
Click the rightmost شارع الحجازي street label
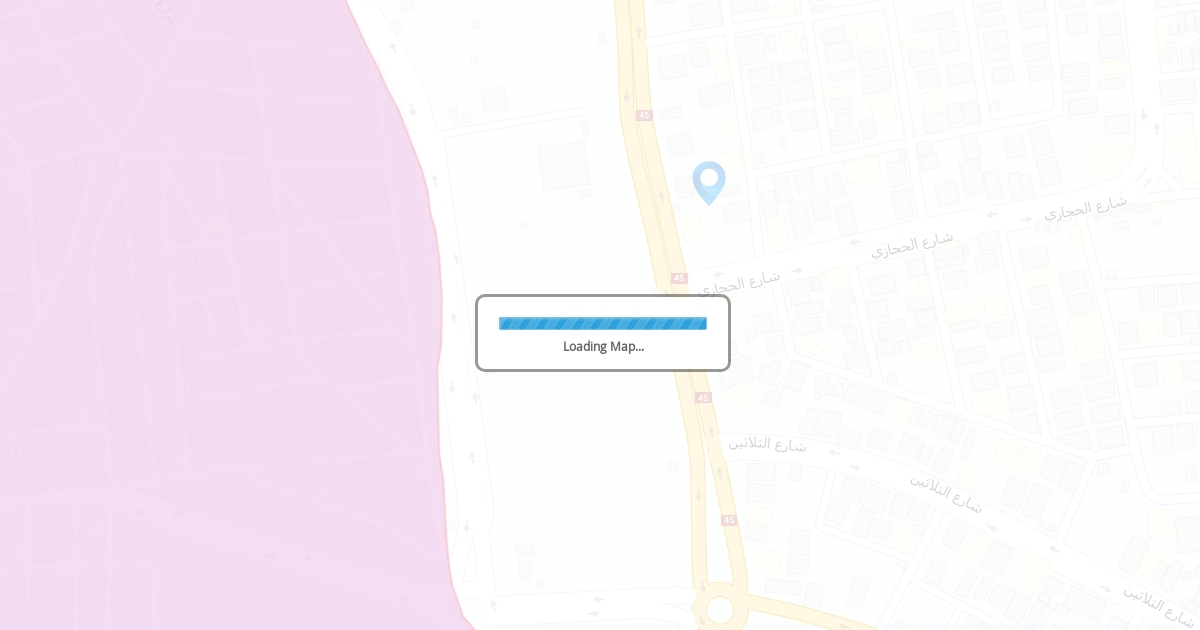tap(1085, 207)
